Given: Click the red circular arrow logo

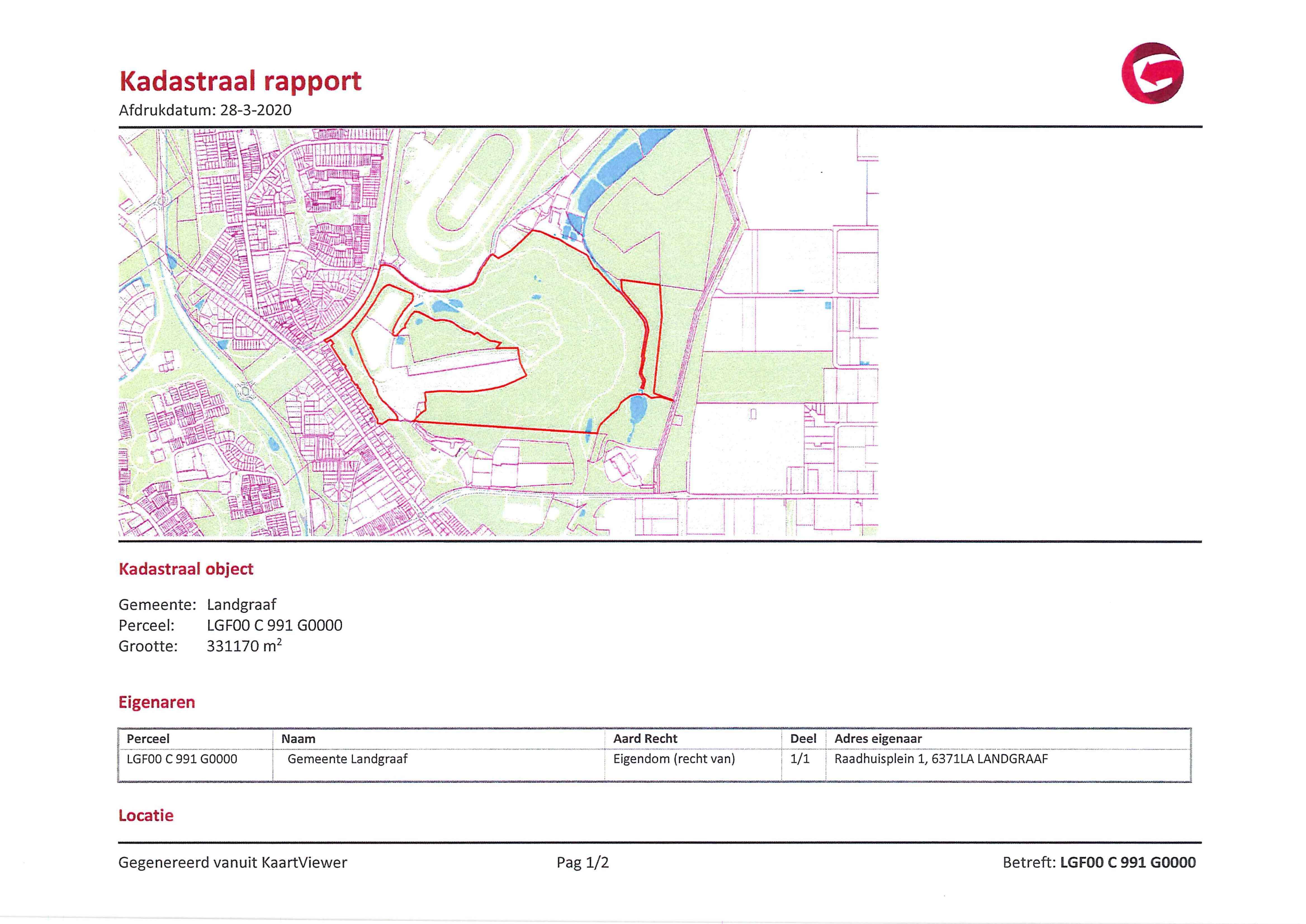Looking at the screenshot, I should 1152,73.
